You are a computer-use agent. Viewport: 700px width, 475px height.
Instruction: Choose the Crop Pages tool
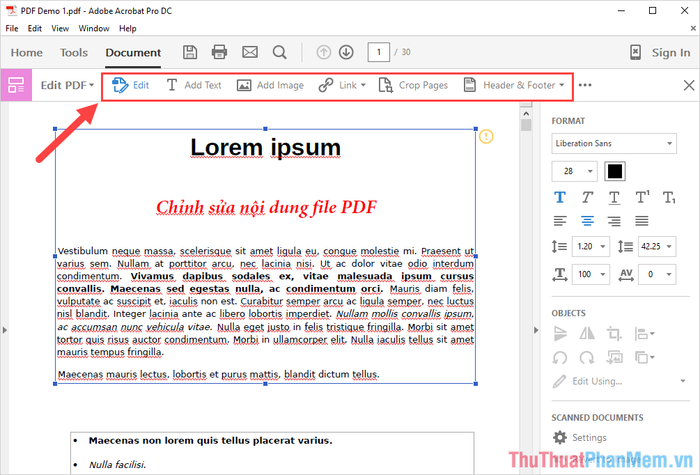click(x=412, y=85)
